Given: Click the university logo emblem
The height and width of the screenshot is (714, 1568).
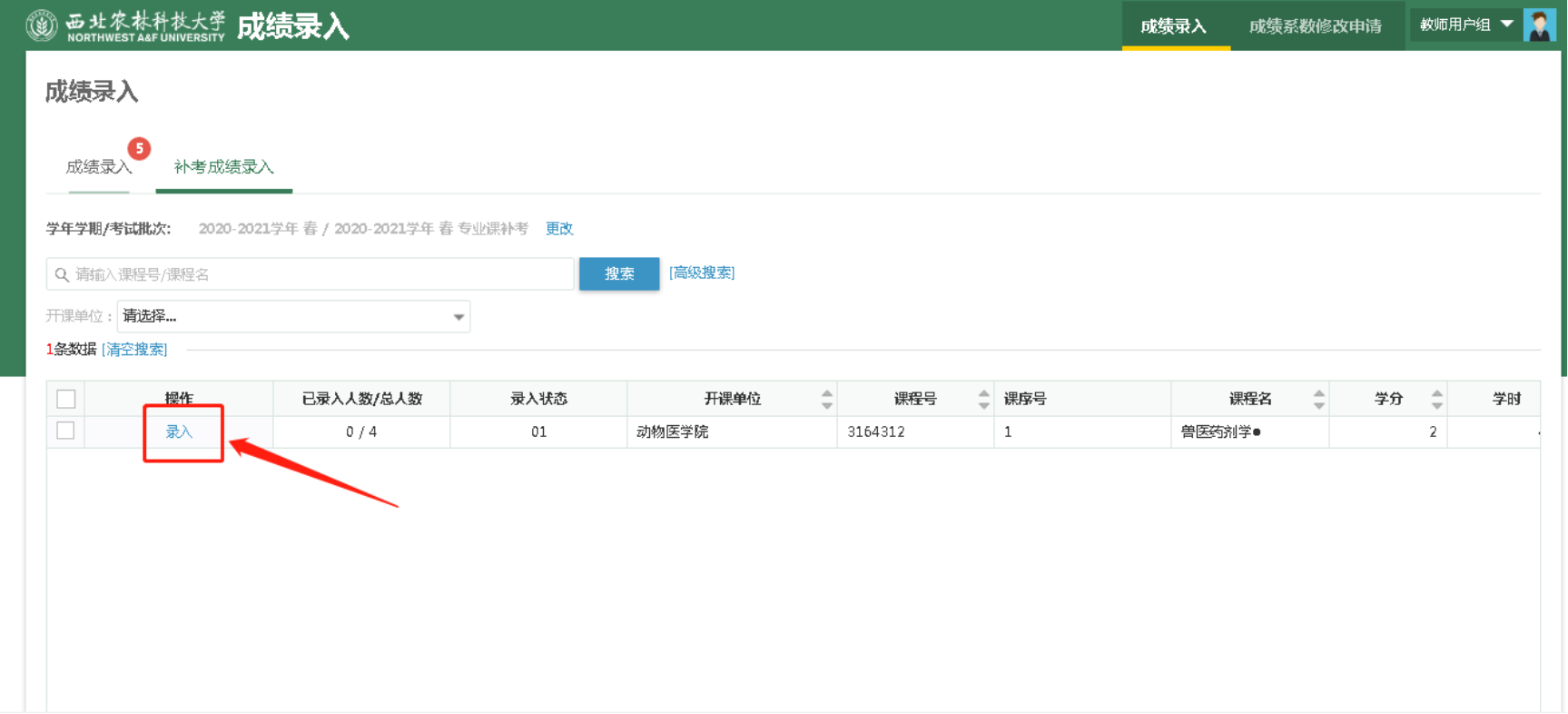Looking at the screenshot, I should click(42, 25).
